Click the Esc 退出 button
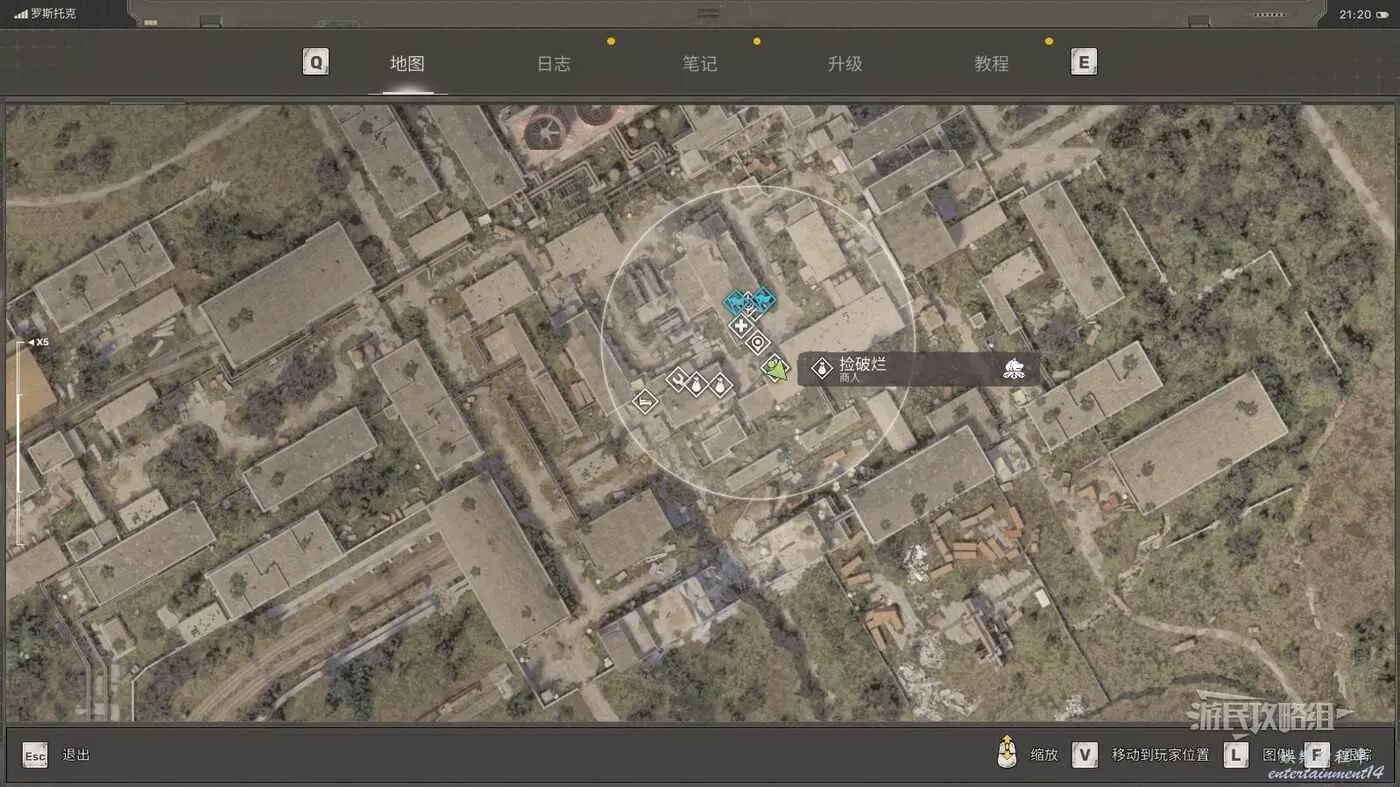The height and width of the screenshot is (787, 1400). (x=35, y=755)
